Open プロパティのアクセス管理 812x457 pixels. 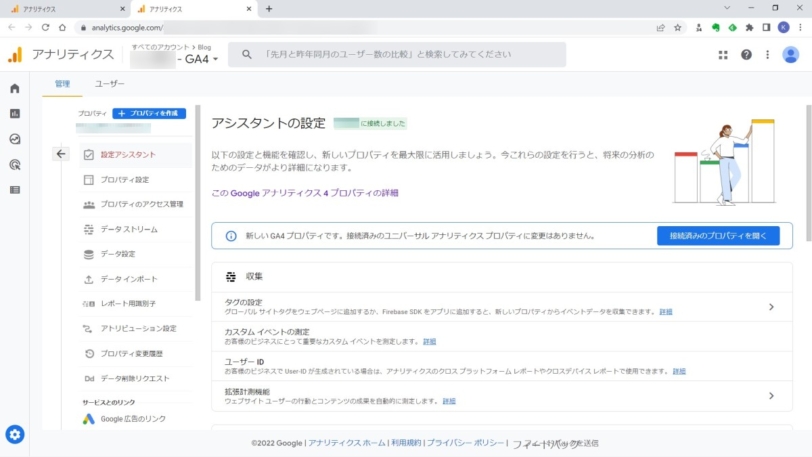point(135,204)
